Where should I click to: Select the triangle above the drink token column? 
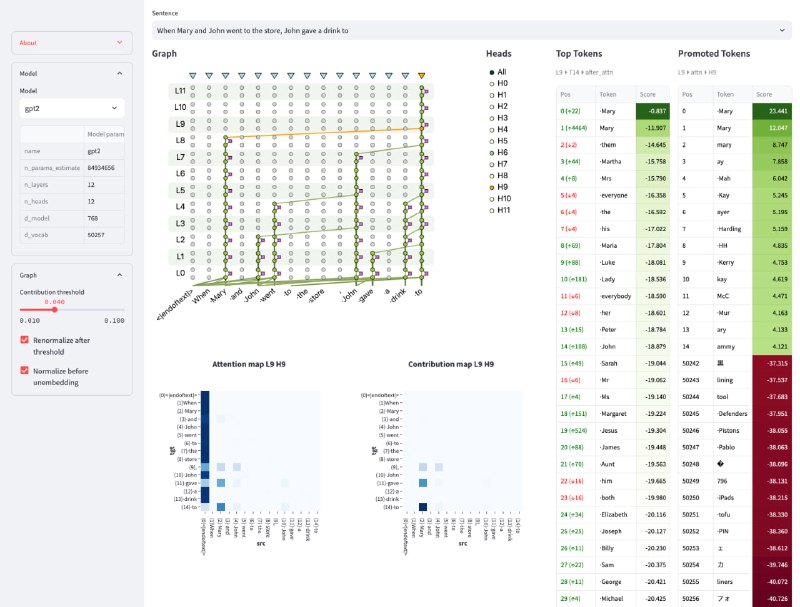406,76
